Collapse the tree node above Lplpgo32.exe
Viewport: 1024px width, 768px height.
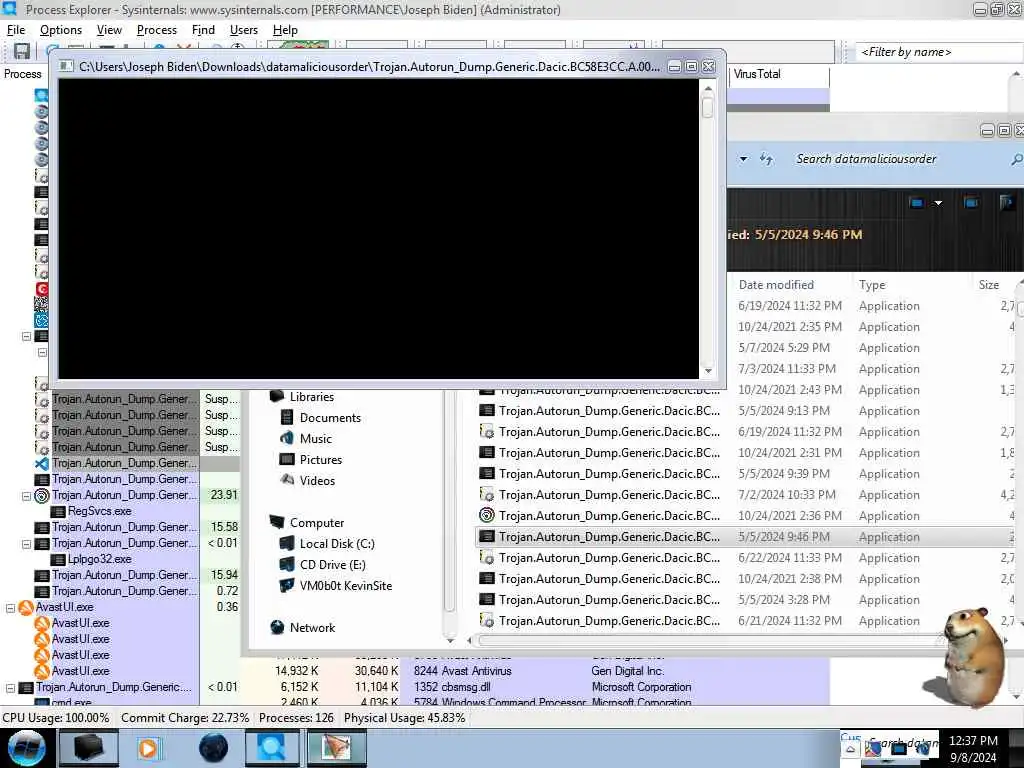(x=26, y=544)
